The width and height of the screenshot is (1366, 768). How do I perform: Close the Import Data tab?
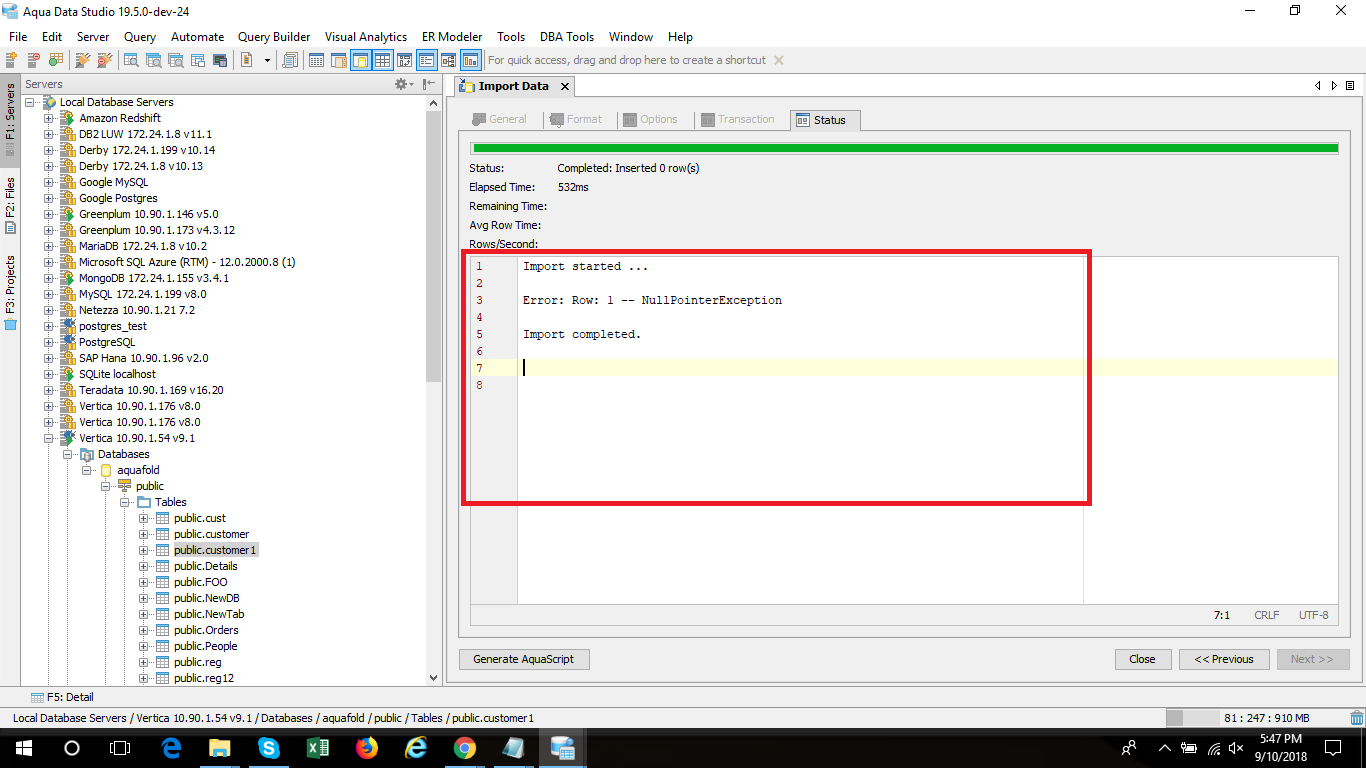click(564, 87)
